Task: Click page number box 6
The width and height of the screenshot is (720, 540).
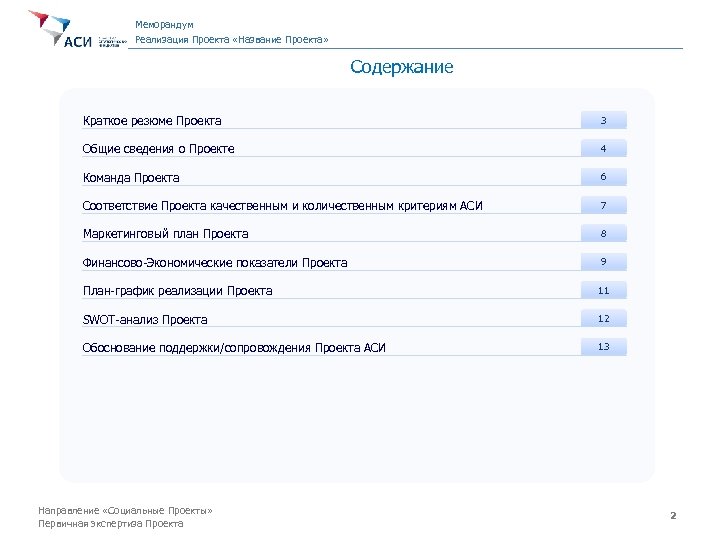Action: point(603,177)
